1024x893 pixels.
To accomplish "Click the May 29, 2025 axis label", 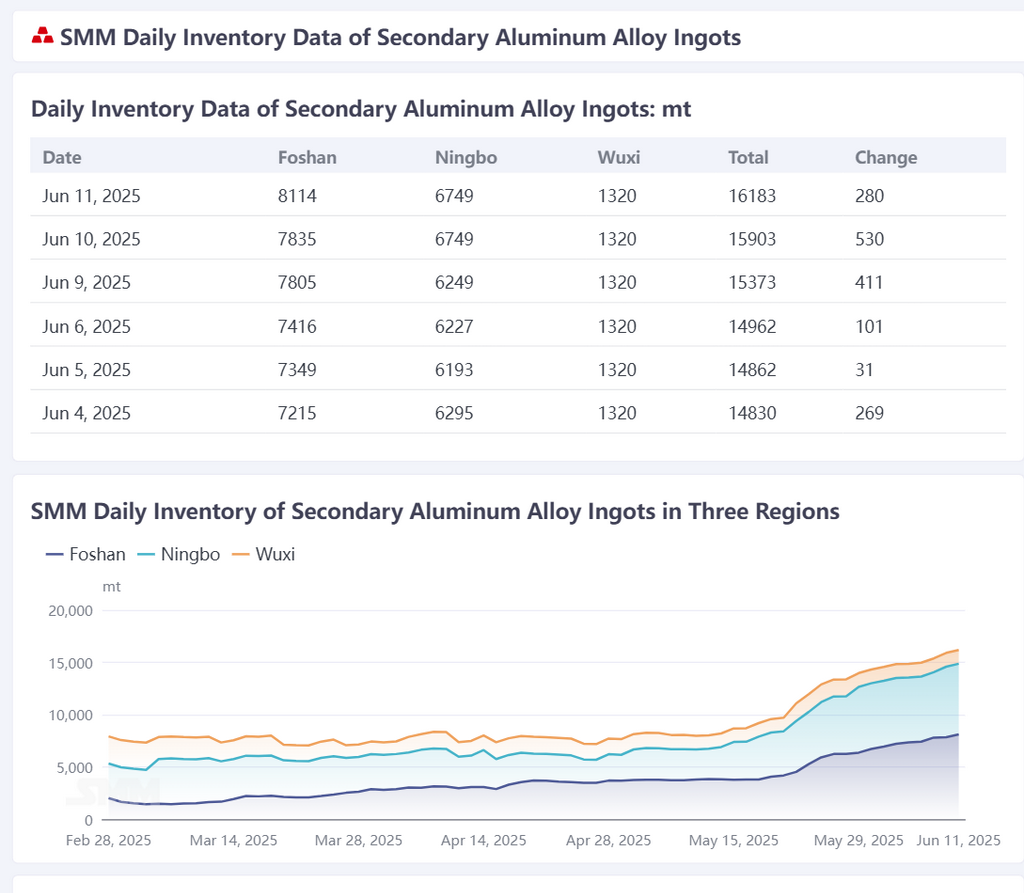I will pyautogui.click(x=859, y=840).
